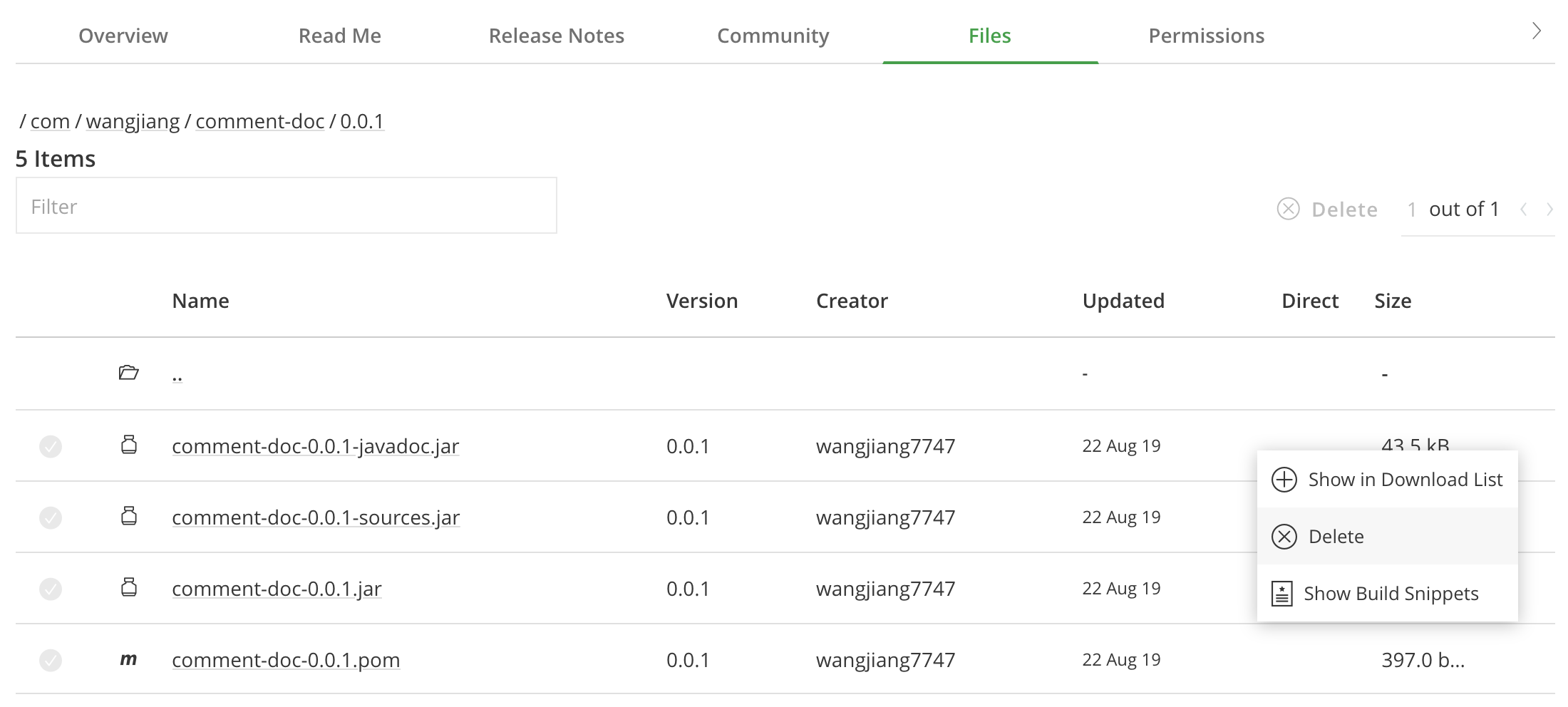This screenshot has width=1568, height=707.
Task: Select checkbox for comment-doc-0.0.1-javadoc.jar
Action: pyautogui.click(x=51, y=446)
